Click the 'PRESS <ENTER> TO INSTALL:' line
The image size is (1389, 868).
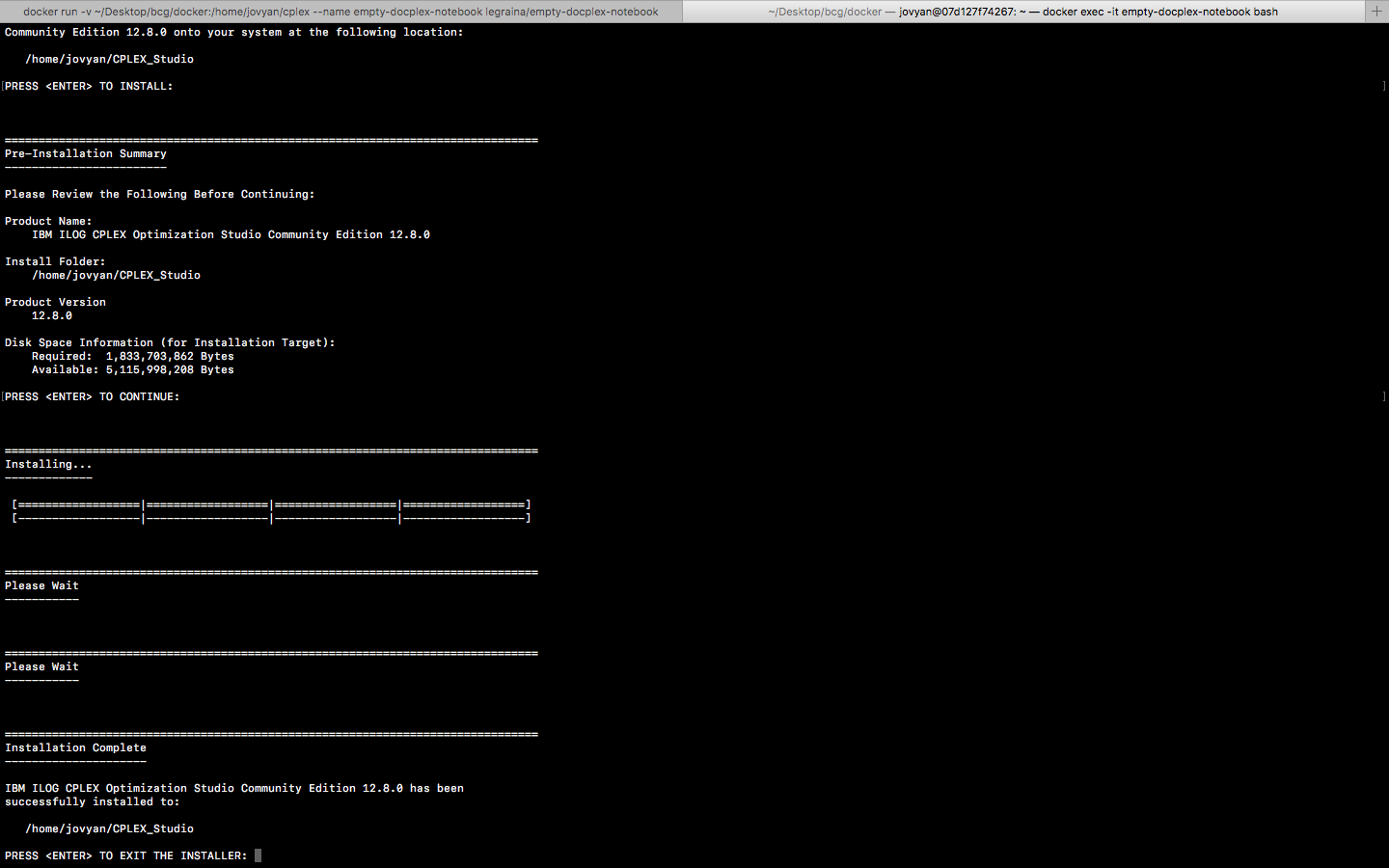pyautogui.click(x=89, y=86)
